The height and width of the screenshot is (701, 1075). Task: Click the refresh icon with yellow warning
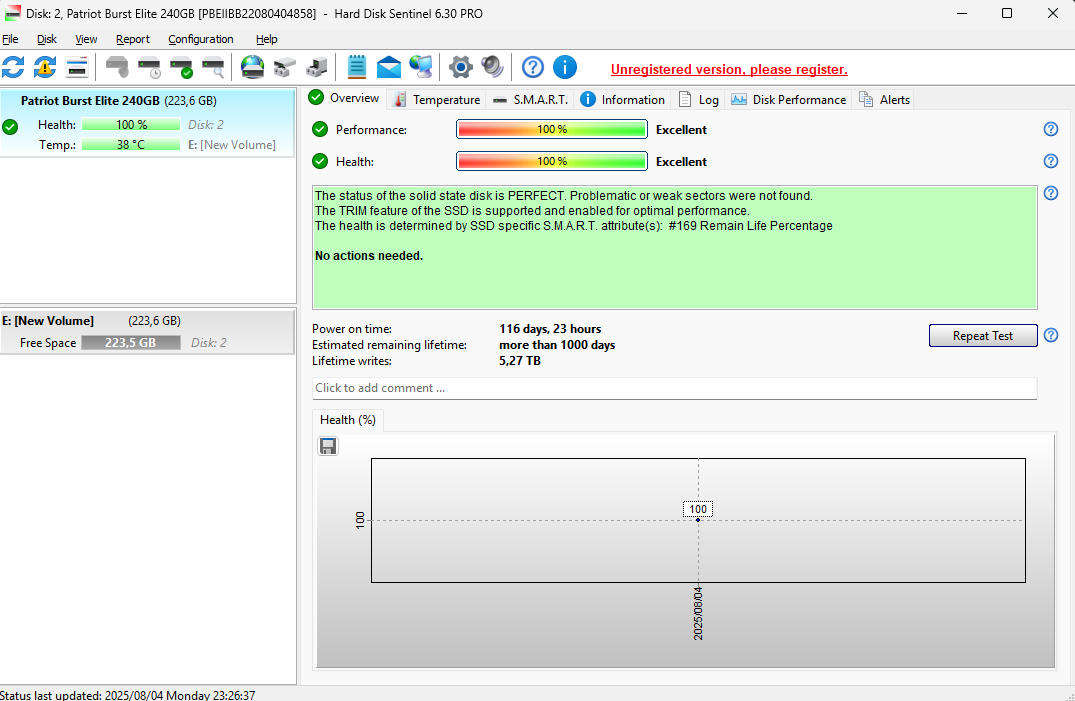(45, 67)
